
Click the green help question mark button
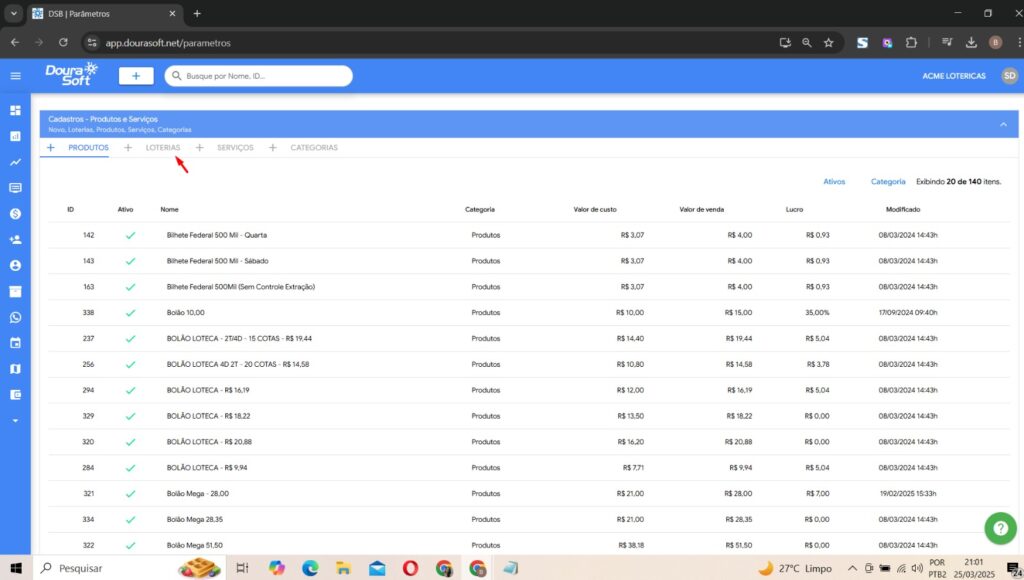click(999, 528)
